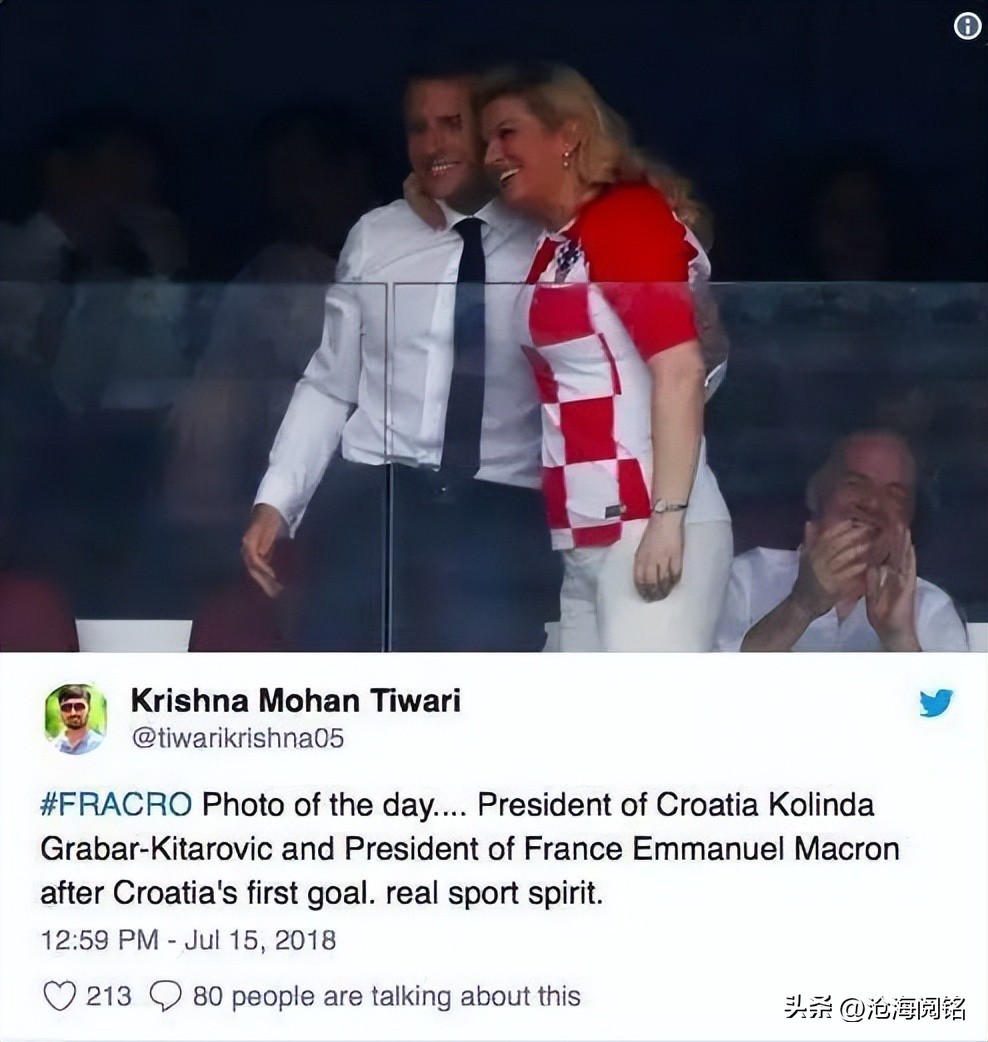
Task: Click the 头条 @沧海阅铭 watermark
Action: click(875, 1008)
